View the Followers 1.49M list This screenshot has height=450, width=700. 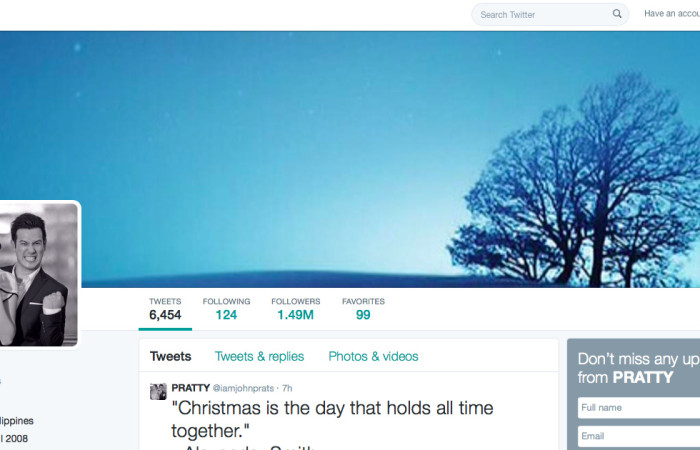tap(296, 309)
